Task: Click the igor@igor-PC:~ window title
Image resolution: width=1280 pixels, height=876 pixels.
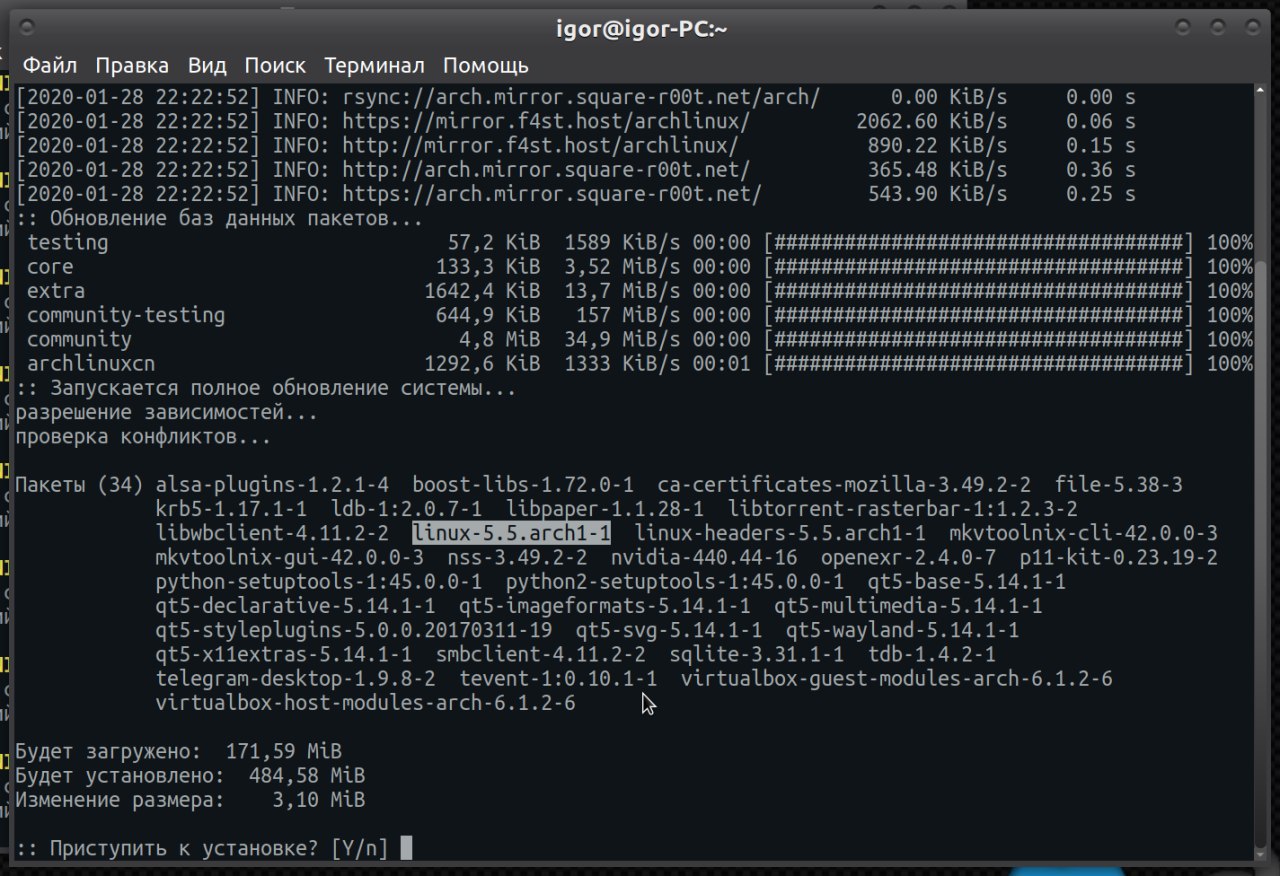Action: 641,29
